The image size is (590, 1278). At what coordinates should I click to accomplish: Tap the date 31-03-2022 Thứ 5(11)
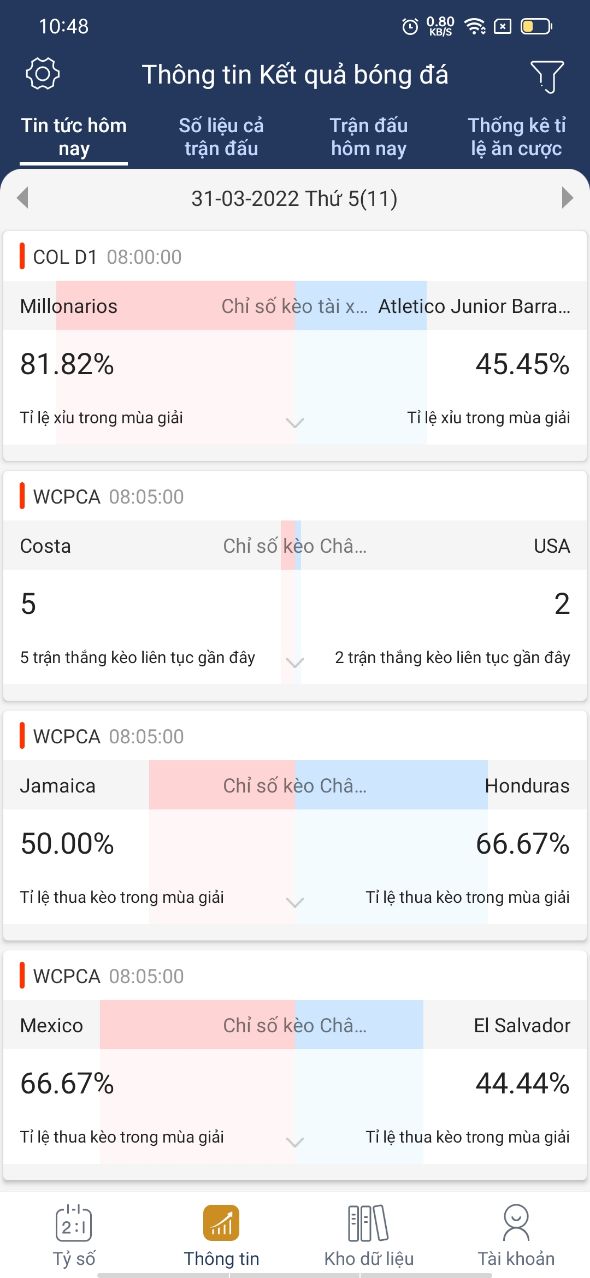(295, 199)
